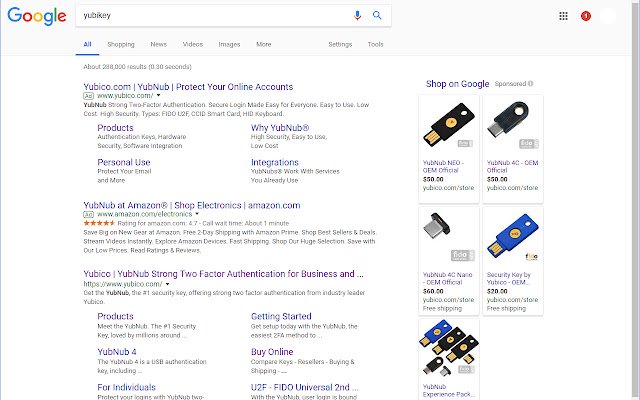Open Products sitelink under Yubico ad
The image size is (640, 400).
pos(115,128)
